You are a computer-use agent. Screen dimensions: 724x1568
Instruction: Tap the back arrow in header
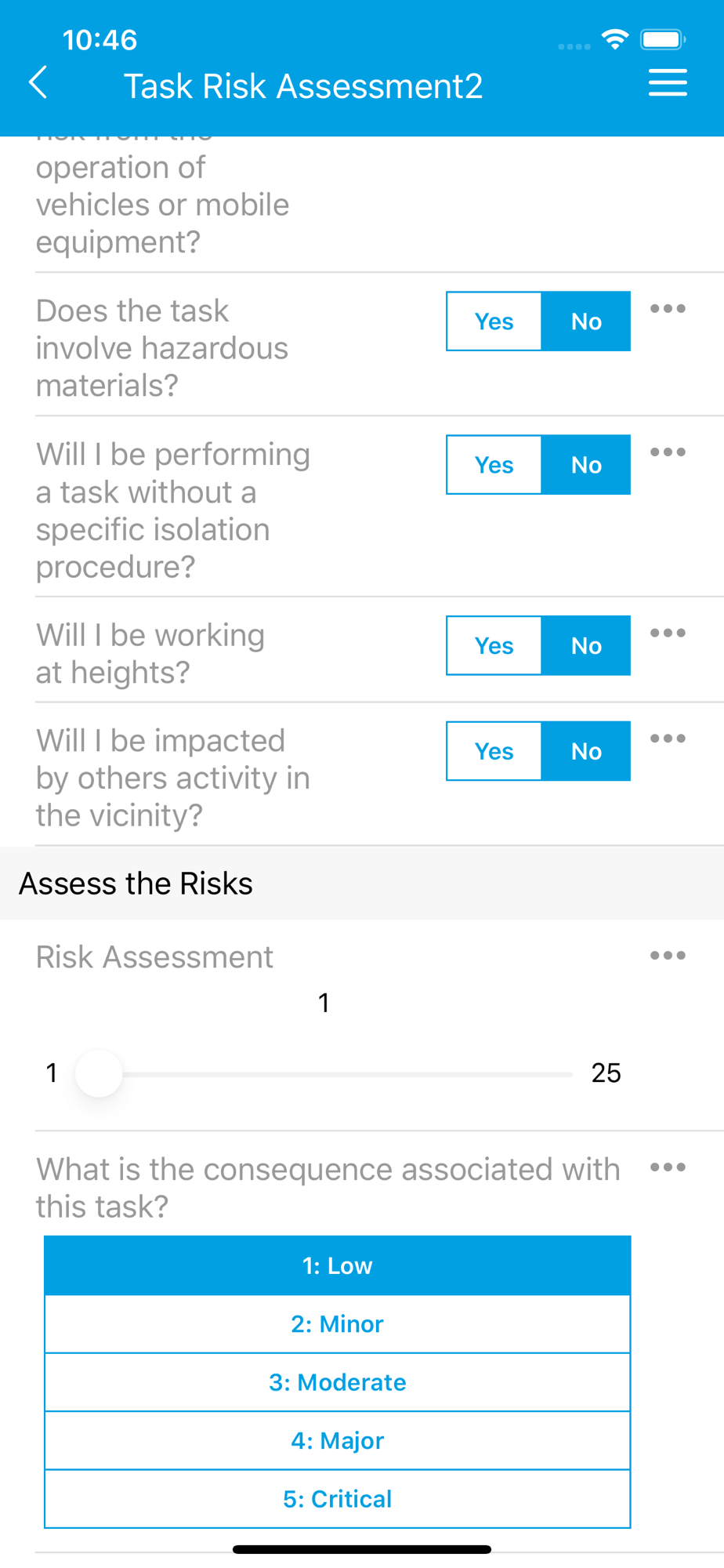38,82
